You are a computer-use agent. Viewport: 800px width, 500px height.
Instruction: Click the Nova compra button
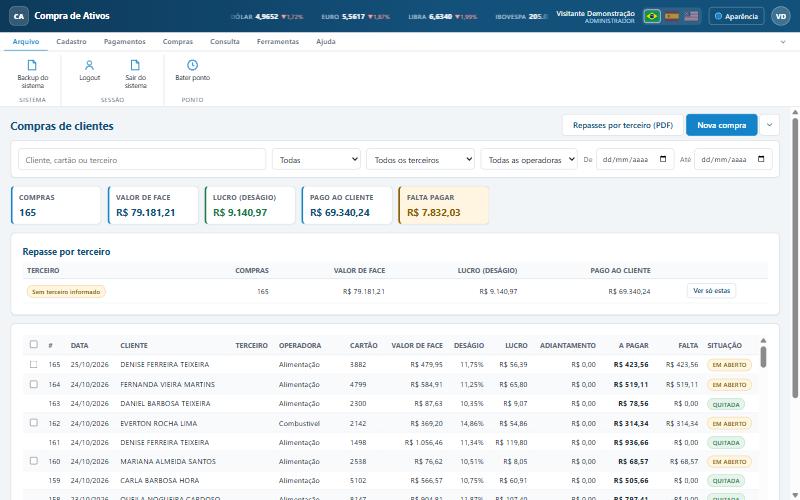pyautogui.click(x=721, y=125)
